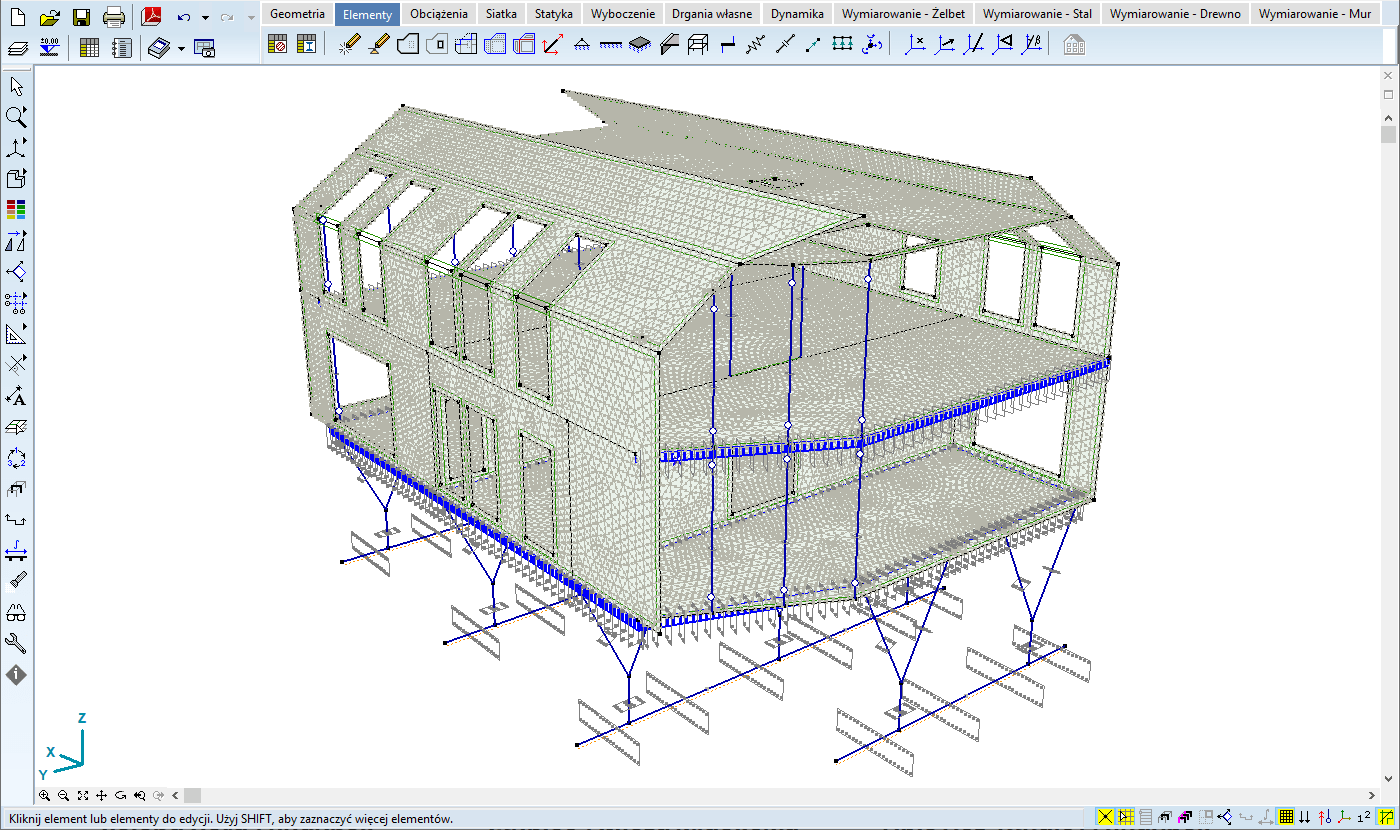Click the PDF export icon
The width and height of the screenshot is (1400, 830).
[x=151, y=17]
